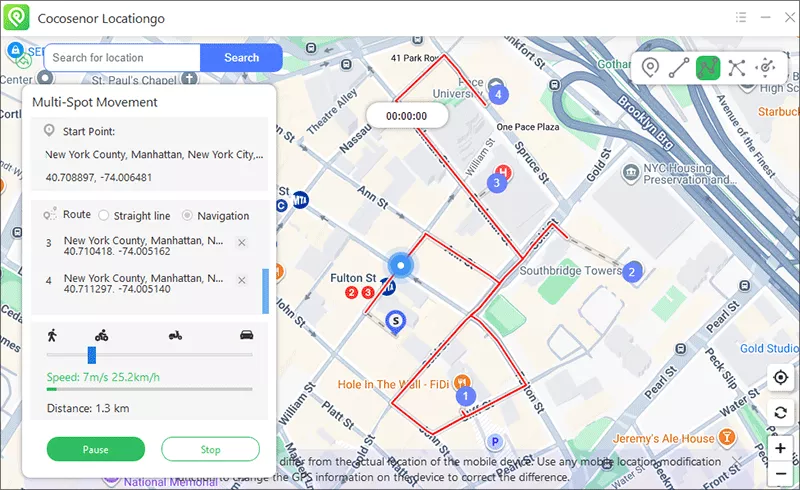Pick the bicycle speed icon
Image resolution: width=800 pixels, height=490 pixels.
[x=100, y=335]
